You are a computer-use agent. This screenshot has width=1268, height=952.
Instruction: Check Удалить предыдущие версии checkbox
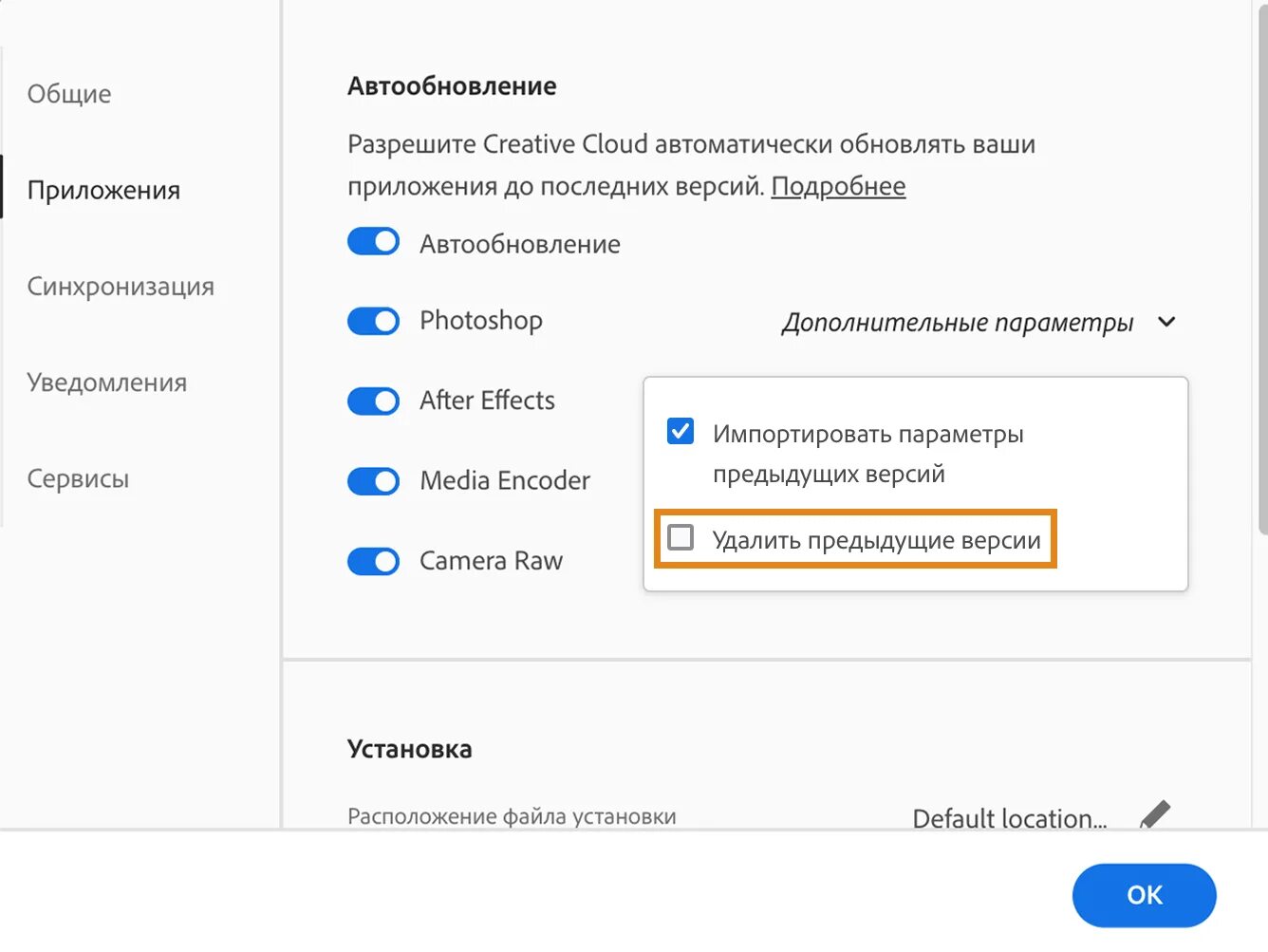681,537
